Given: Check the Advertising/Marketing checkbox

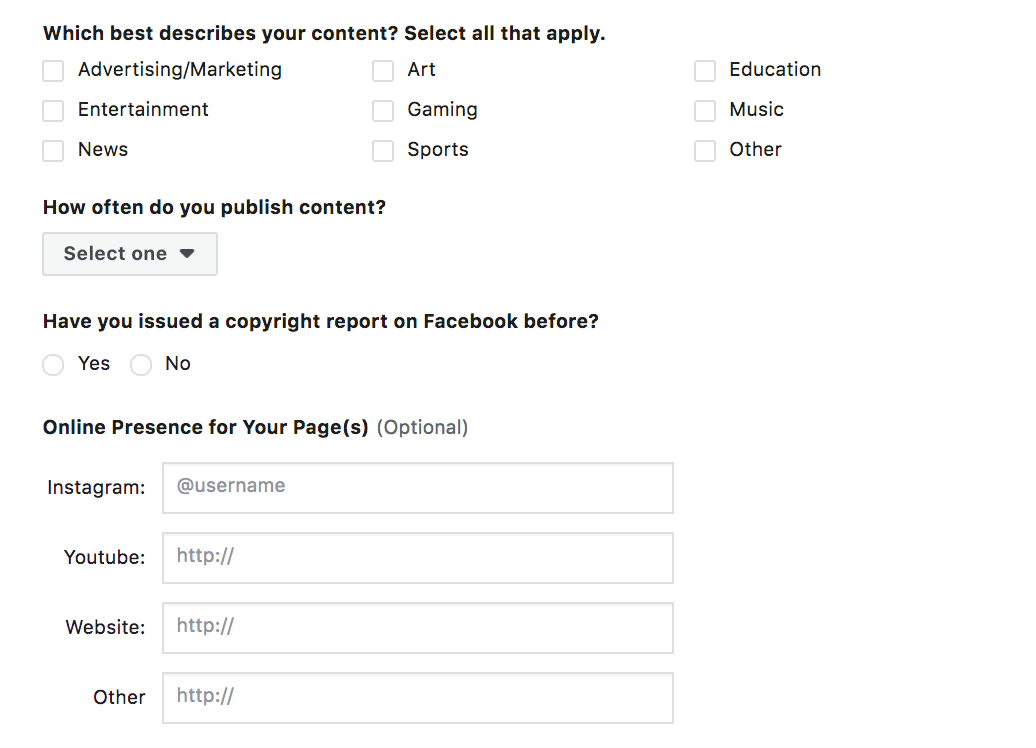Looking at the screenshot, I should pyautogui.click(x=53, y=71).
